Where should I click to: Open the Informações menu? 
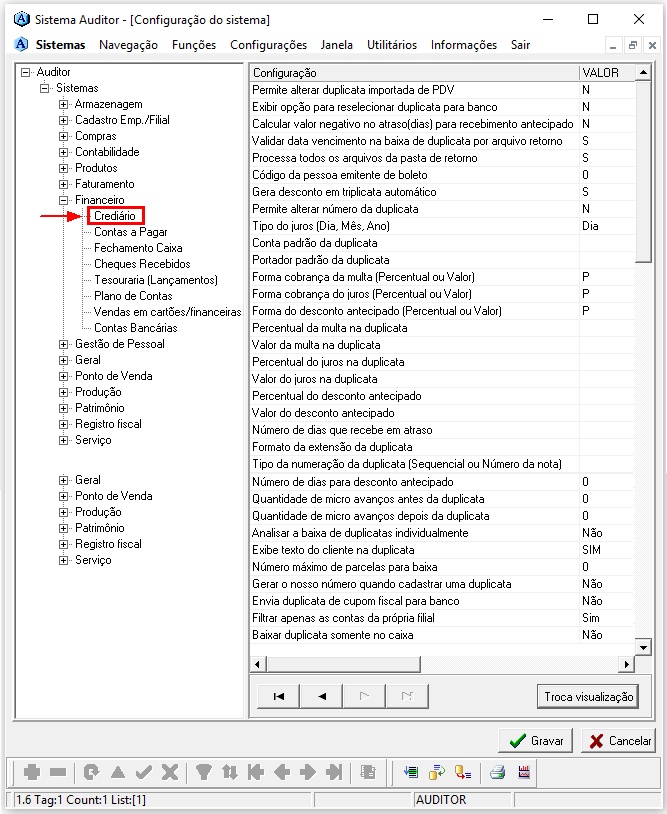tap(464, 45)
